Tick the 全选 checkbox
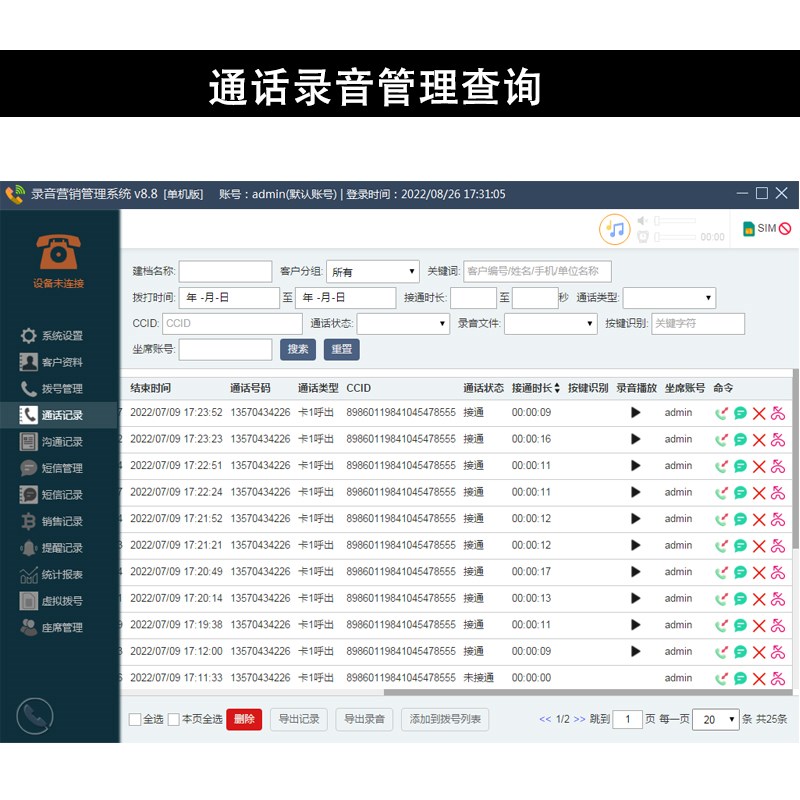This screenshot has height=800, width=800. (135, 719)
